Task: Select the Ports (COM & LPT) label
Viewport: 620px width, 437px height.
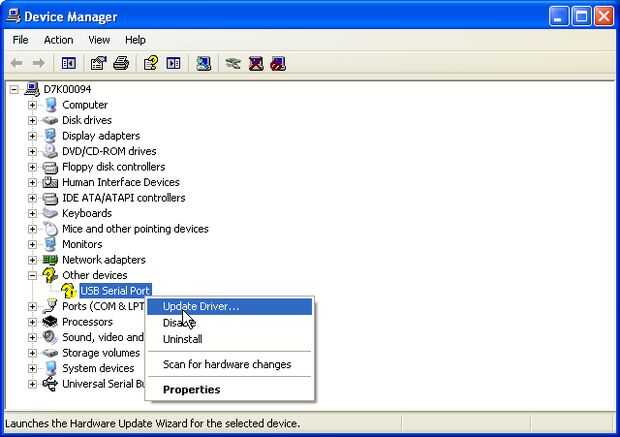Action: (103, 306)
